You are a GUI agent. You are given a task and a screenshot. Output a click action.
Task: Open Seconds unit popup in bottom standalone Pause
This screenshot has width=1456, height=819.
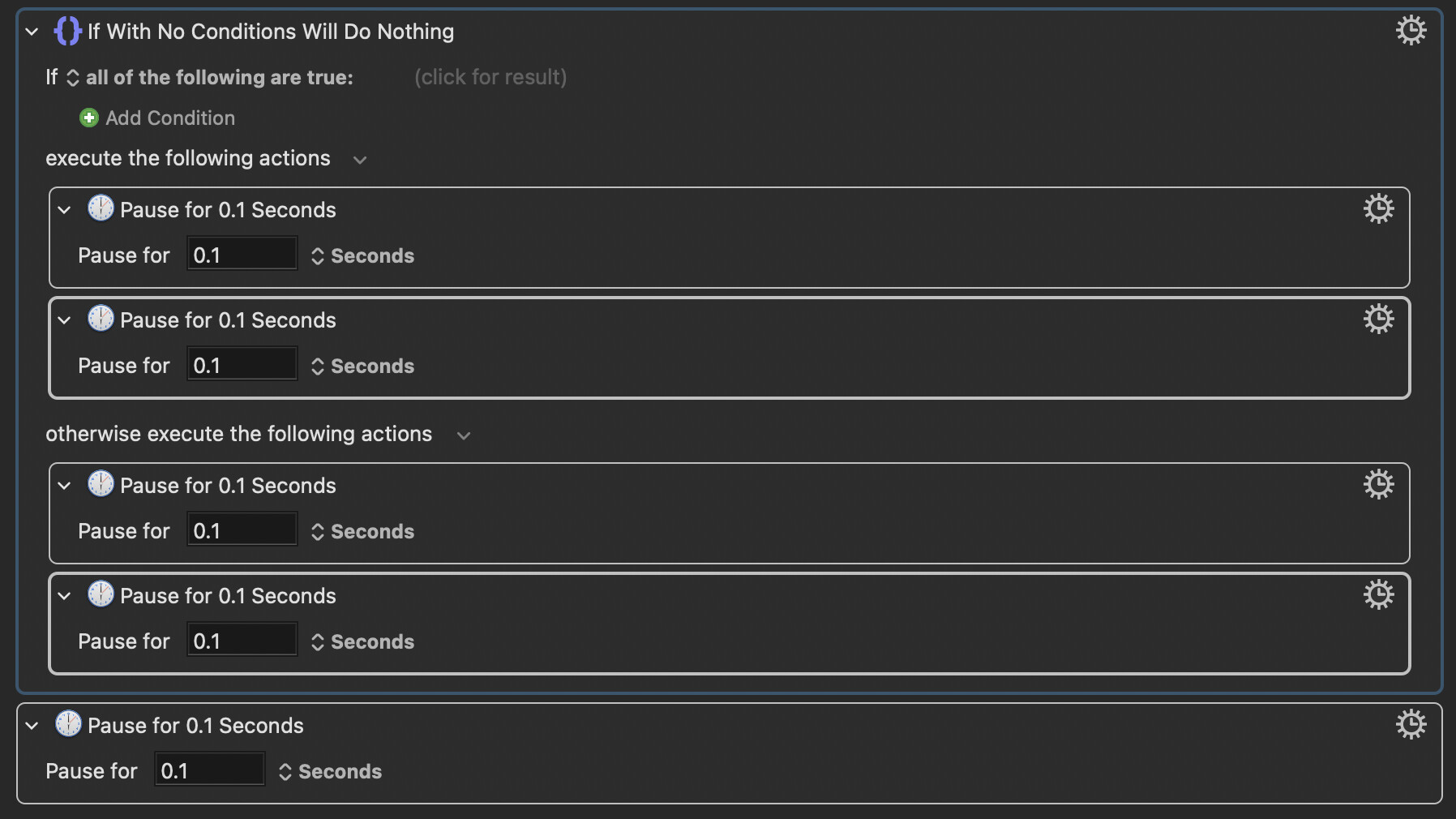(x=331, y=771)
